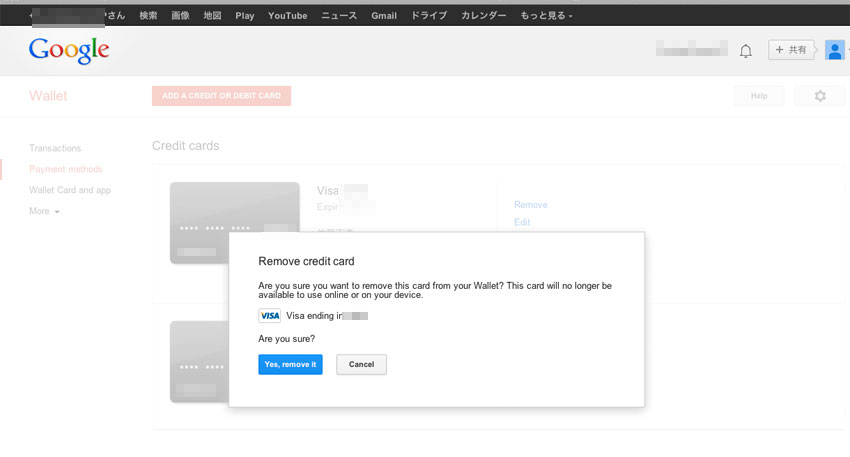Open Play in the top bar
Image resolution: width=850 pixels, height=457 pixels.
(x=244, y=16)
